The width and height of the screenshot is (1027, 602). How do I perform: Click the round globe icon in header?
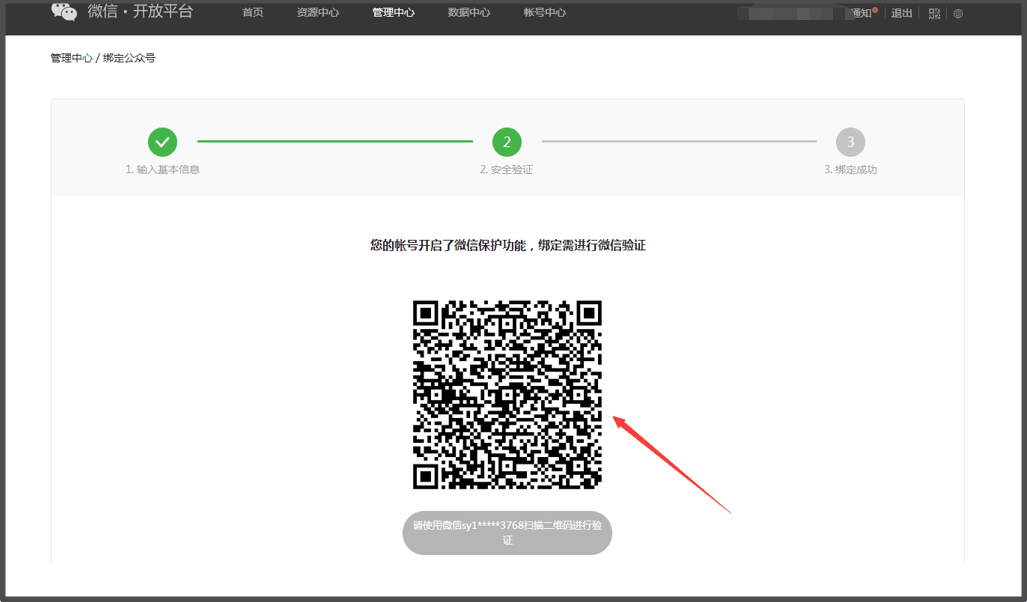coord(958,14)
